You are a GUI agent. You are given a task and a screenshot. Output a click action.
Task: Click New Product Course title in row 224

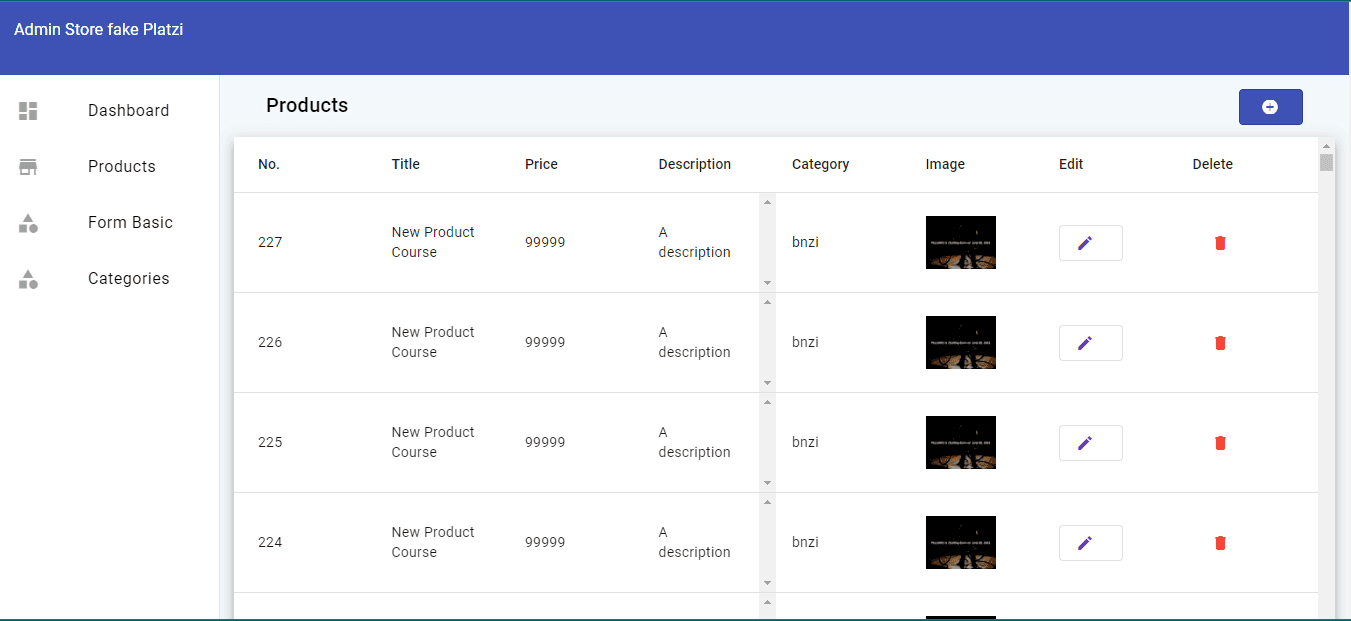click(433, 542)
